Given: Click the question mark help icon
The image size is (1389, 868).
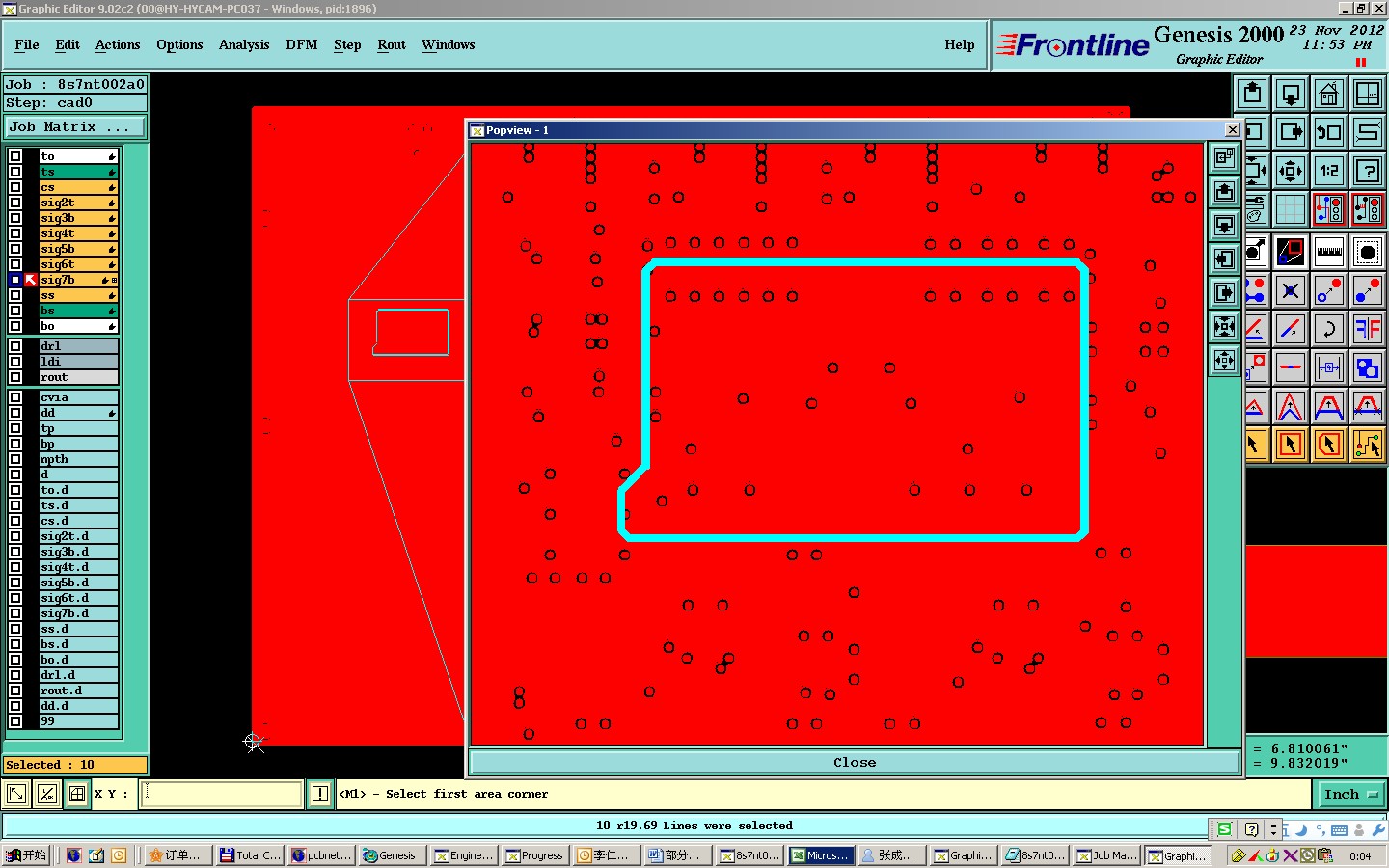Looking at the screenshot, I should 1368,171.
